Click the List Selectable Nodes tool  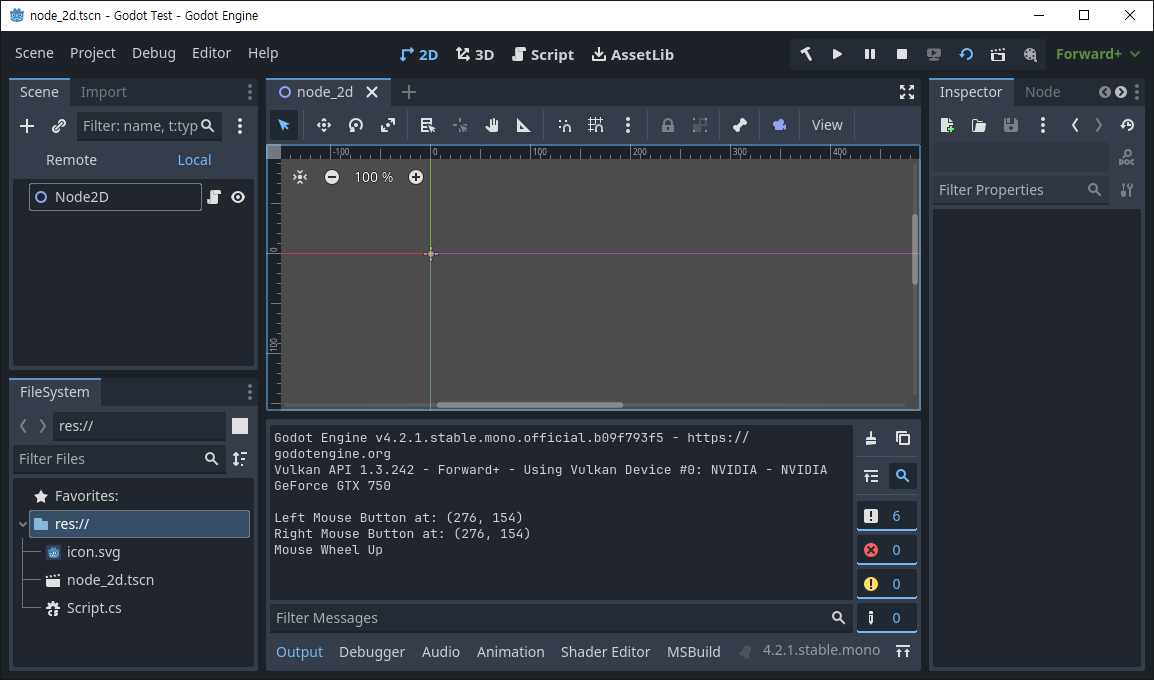pyautogui.click(x=428, y=125)
